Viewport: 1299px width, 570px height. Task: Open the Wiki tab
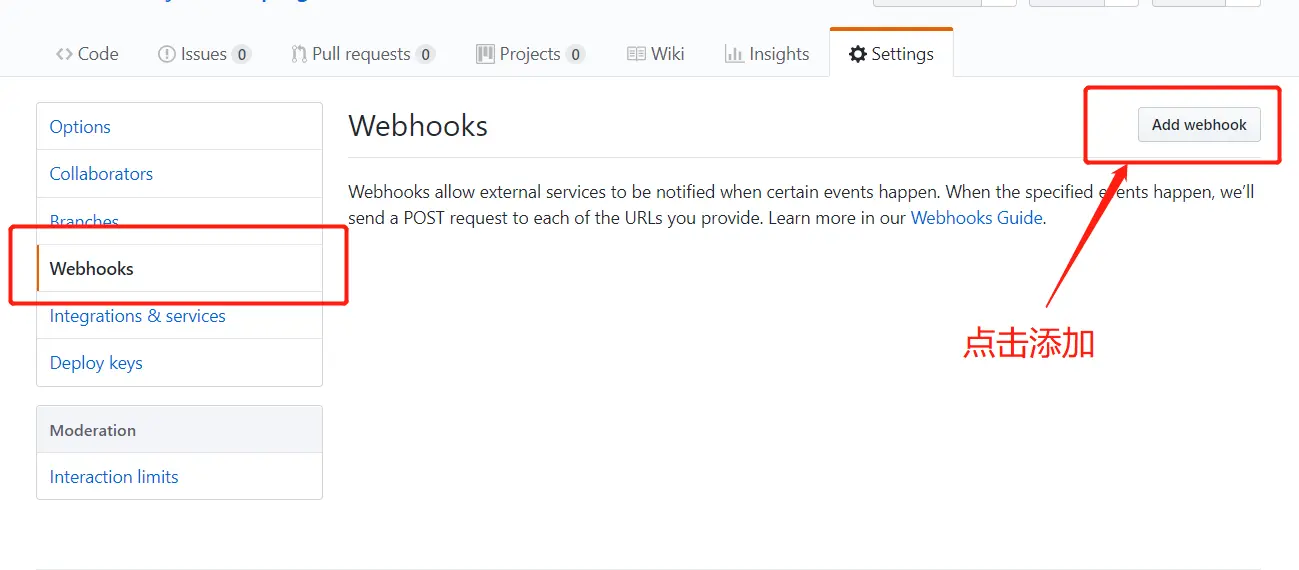tap(656, 54)
